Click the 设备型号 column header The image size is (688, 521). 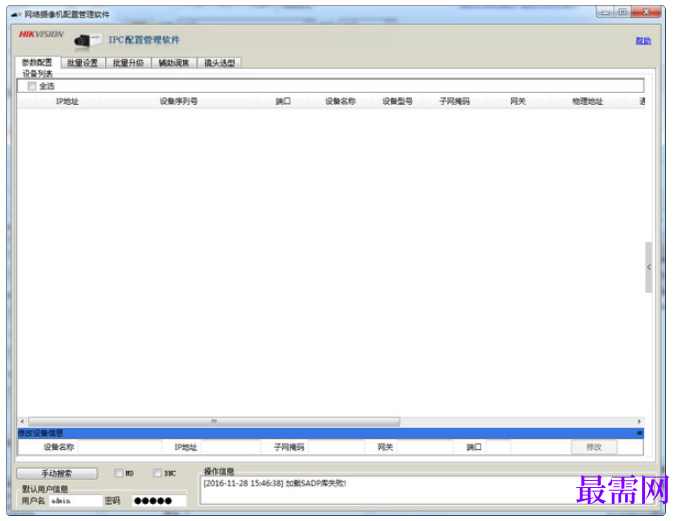click(x=397, y=101)
